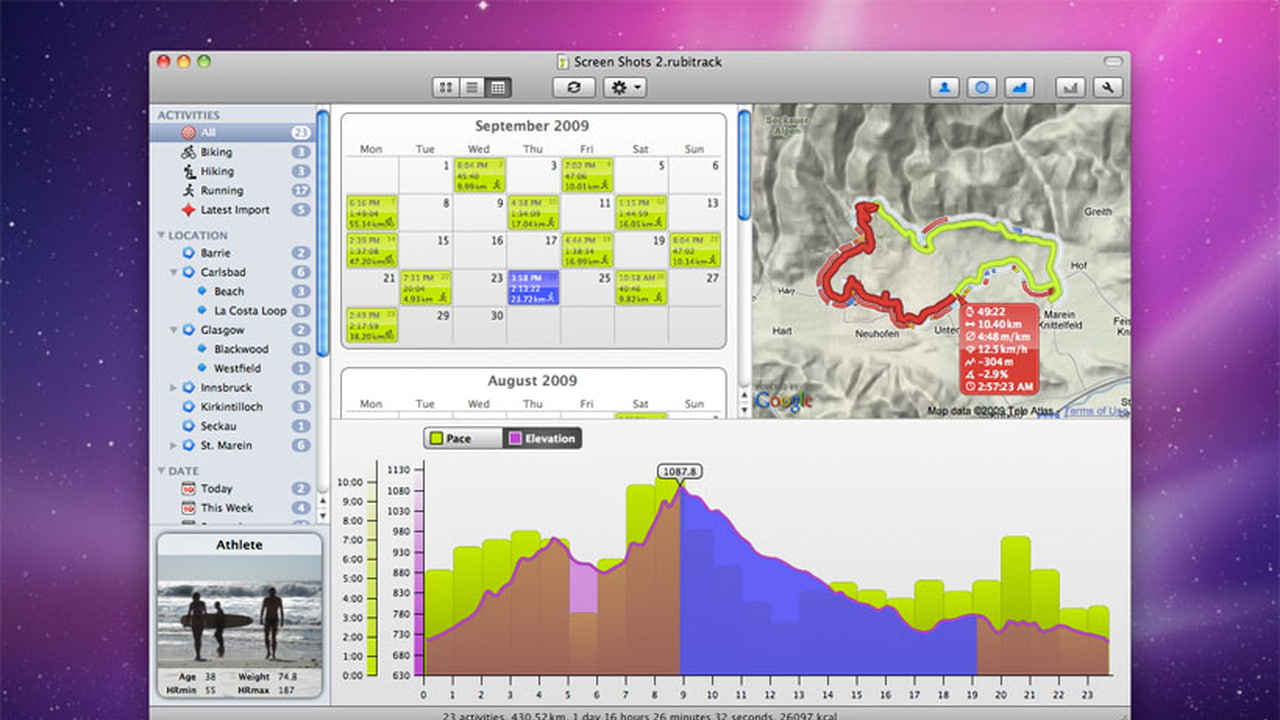
Task: Open the This Week calendar icon
Action: pyautogui.click(x=188, y=507)
